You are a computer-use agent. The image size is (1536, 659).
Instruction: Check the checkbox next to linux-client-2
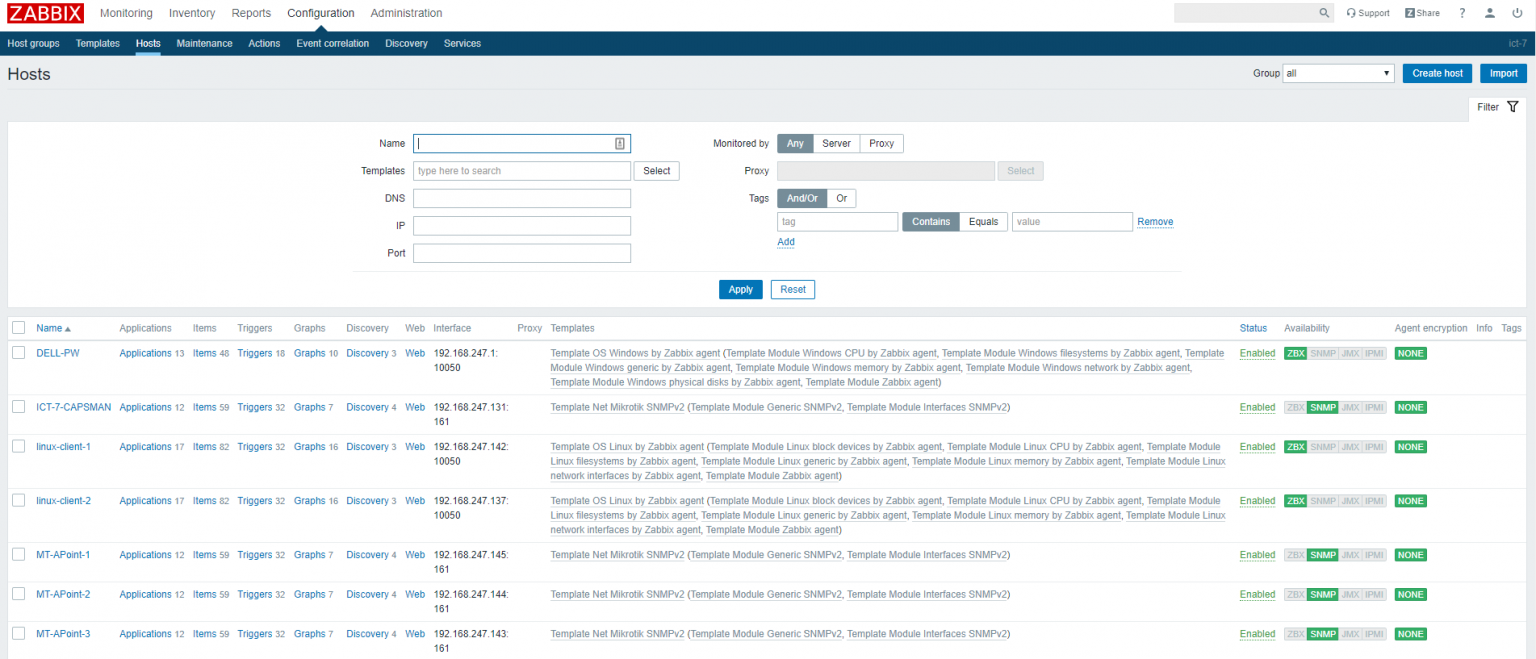point(17,500)
